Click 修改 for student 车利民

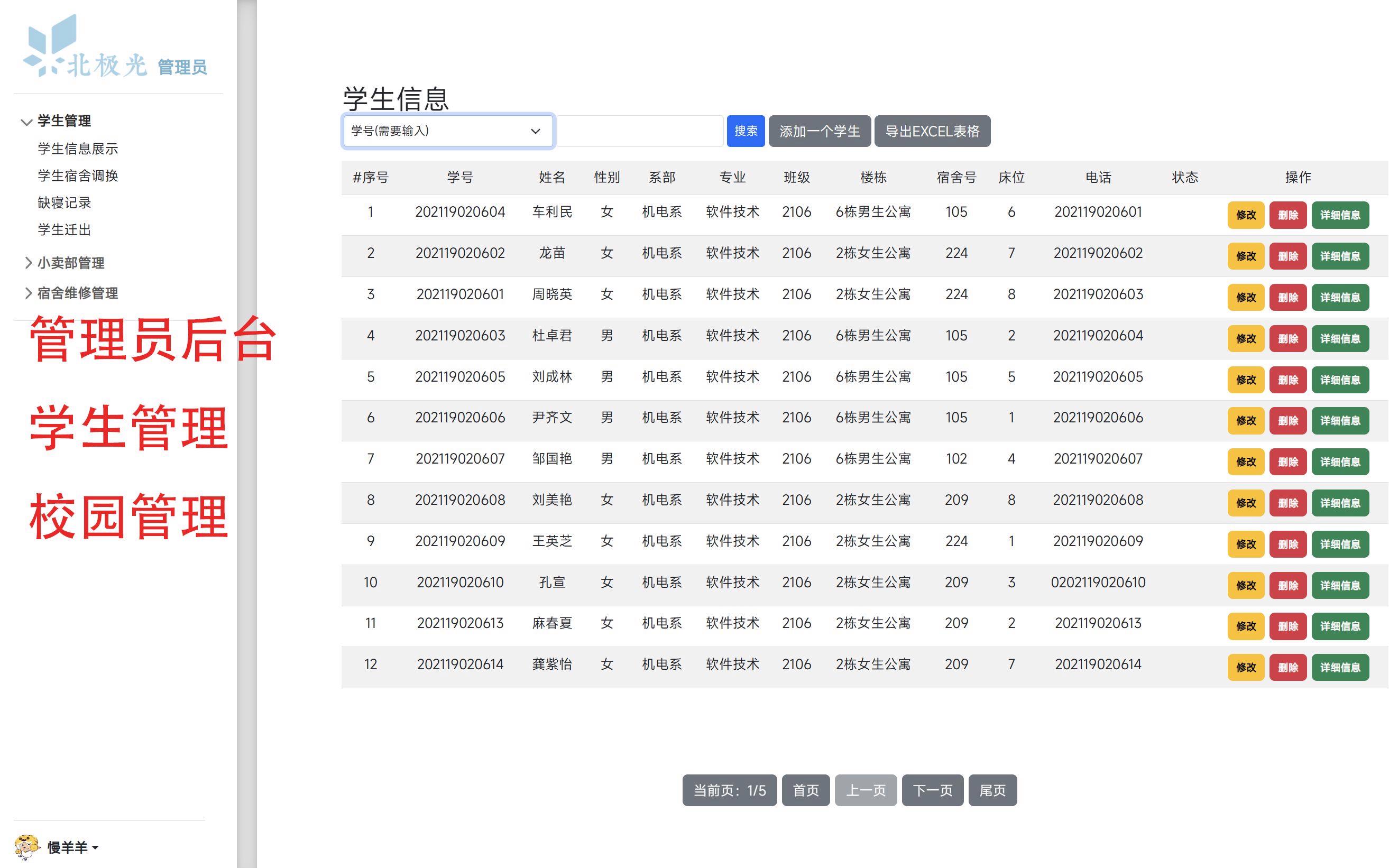[x=1246, y=215]
